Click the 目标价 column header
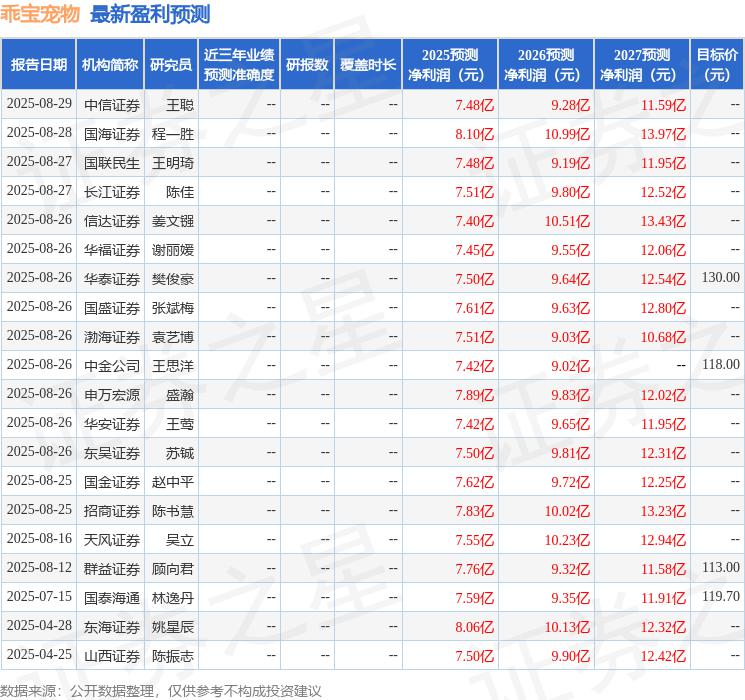Screen dimensions: 745x700 [x=717, y=65]
